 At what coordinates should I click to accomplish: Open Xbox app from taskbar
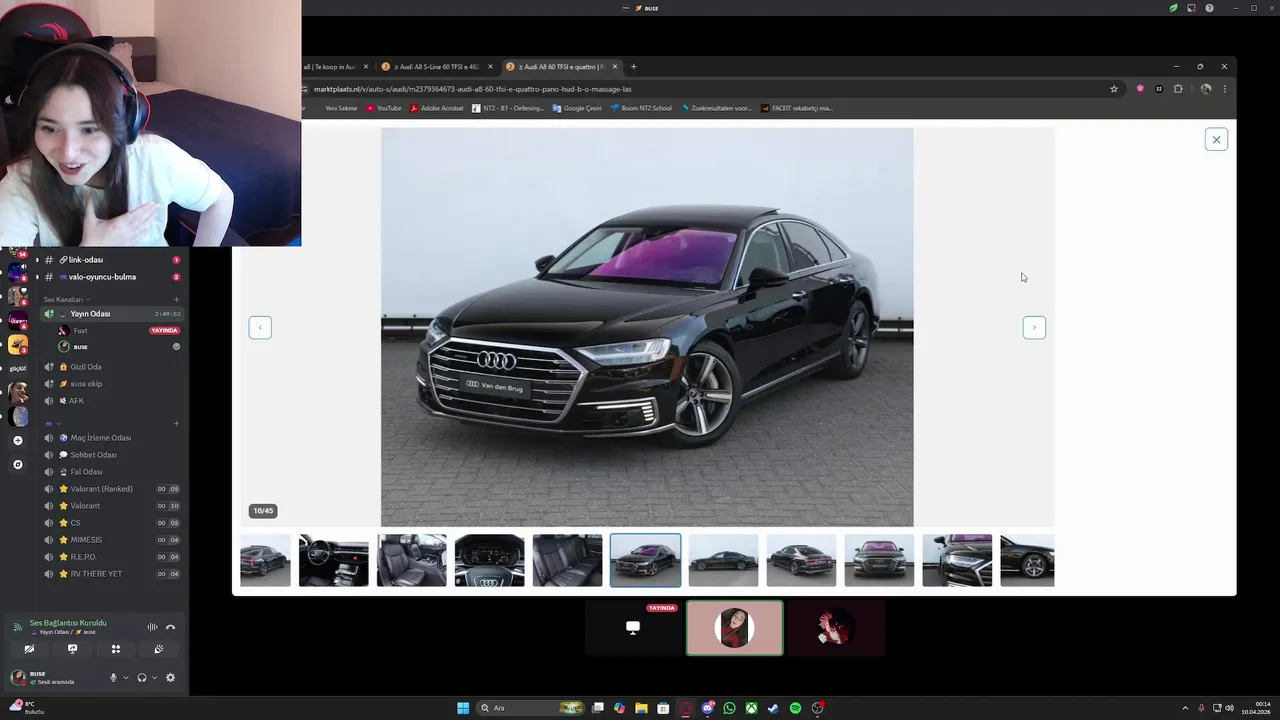(x=751, y=708)
